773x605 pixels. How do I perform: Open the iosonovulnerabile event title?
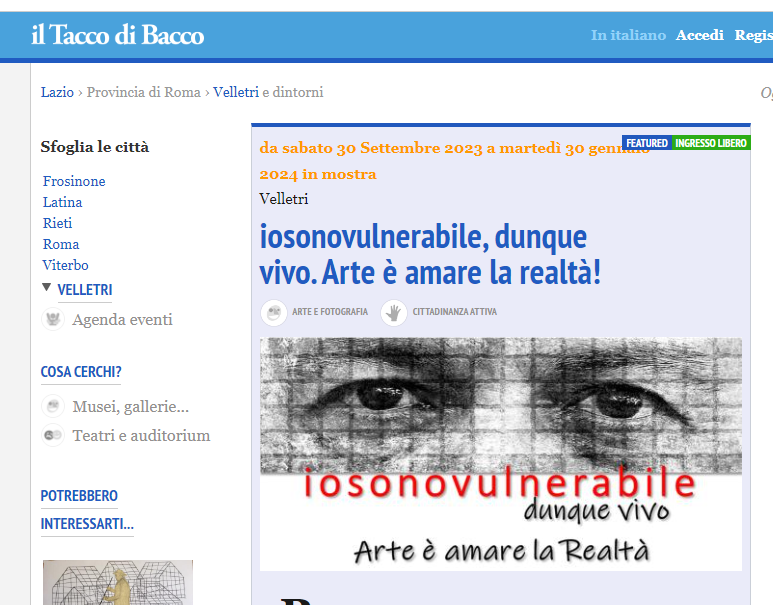[430, 254]
